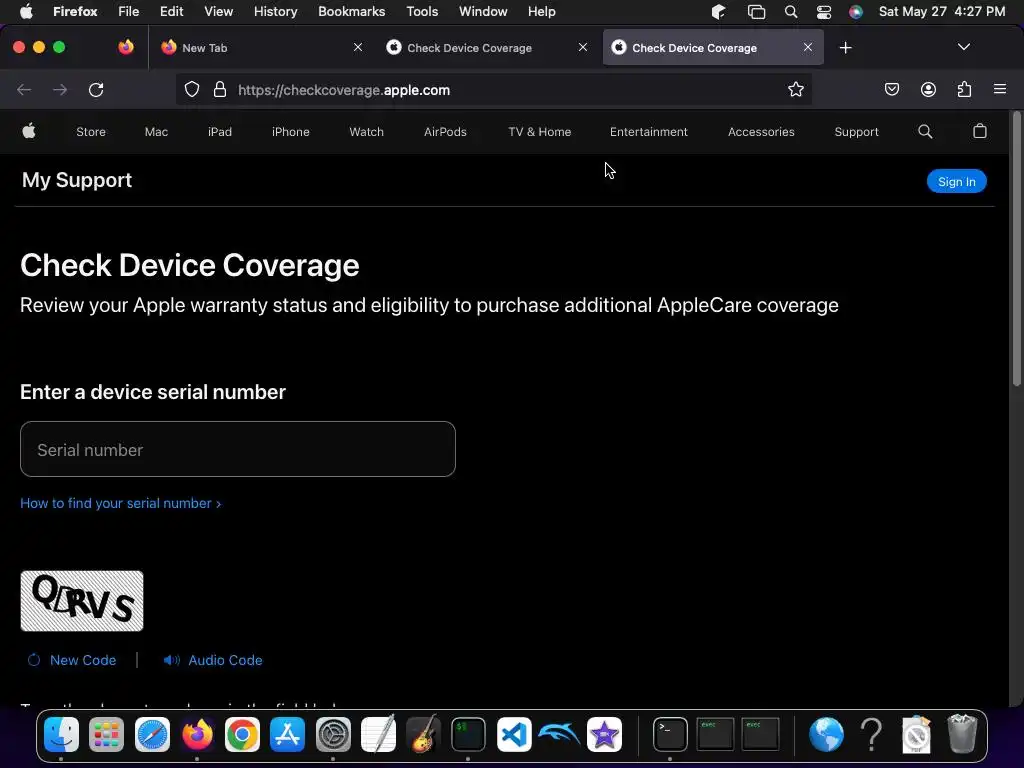Open Siri from the menu bar
The width and height of the screenshot is (1024, 768).
coord(856,12)
